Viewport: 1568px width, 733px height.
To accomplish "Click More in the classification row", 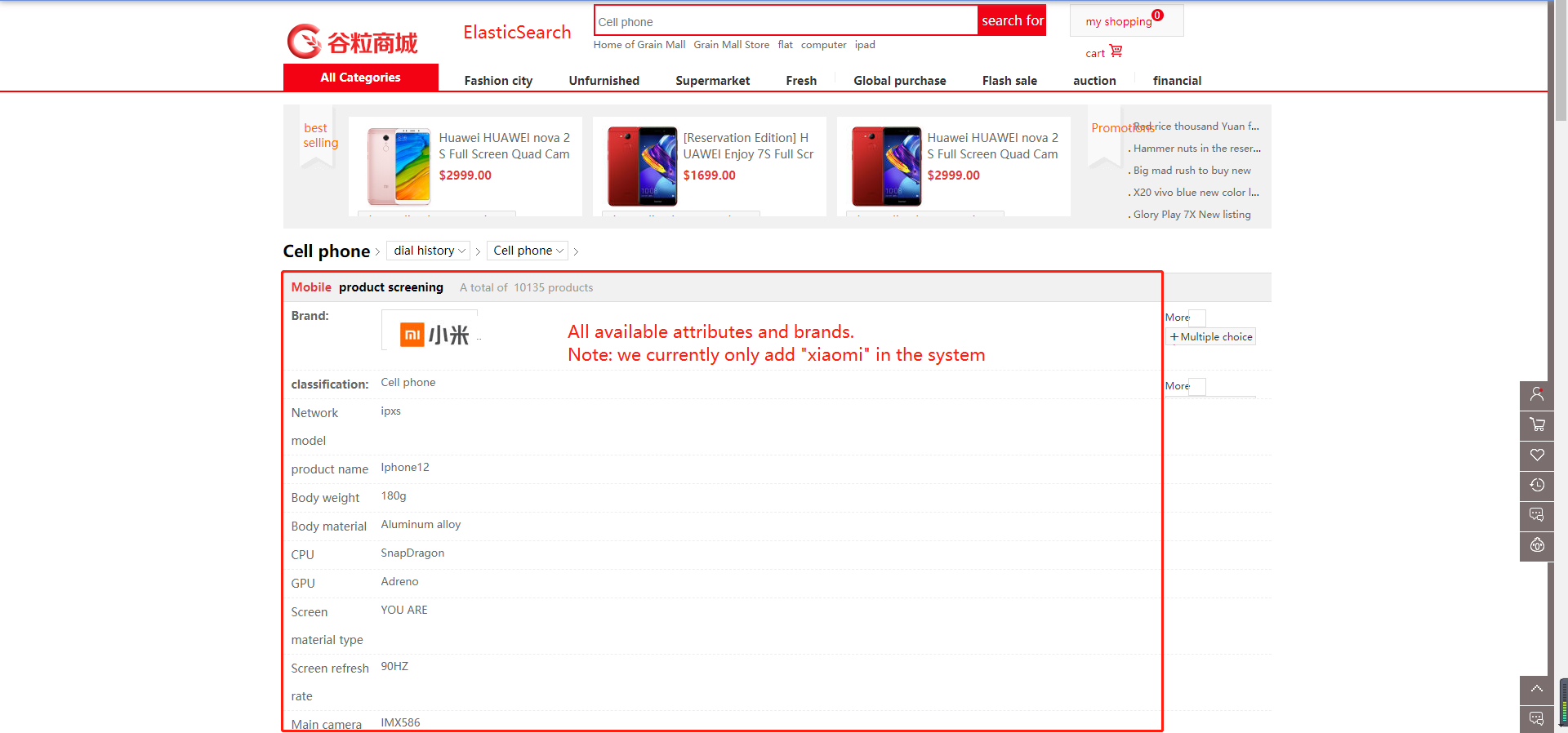I will pos(1177,386).
